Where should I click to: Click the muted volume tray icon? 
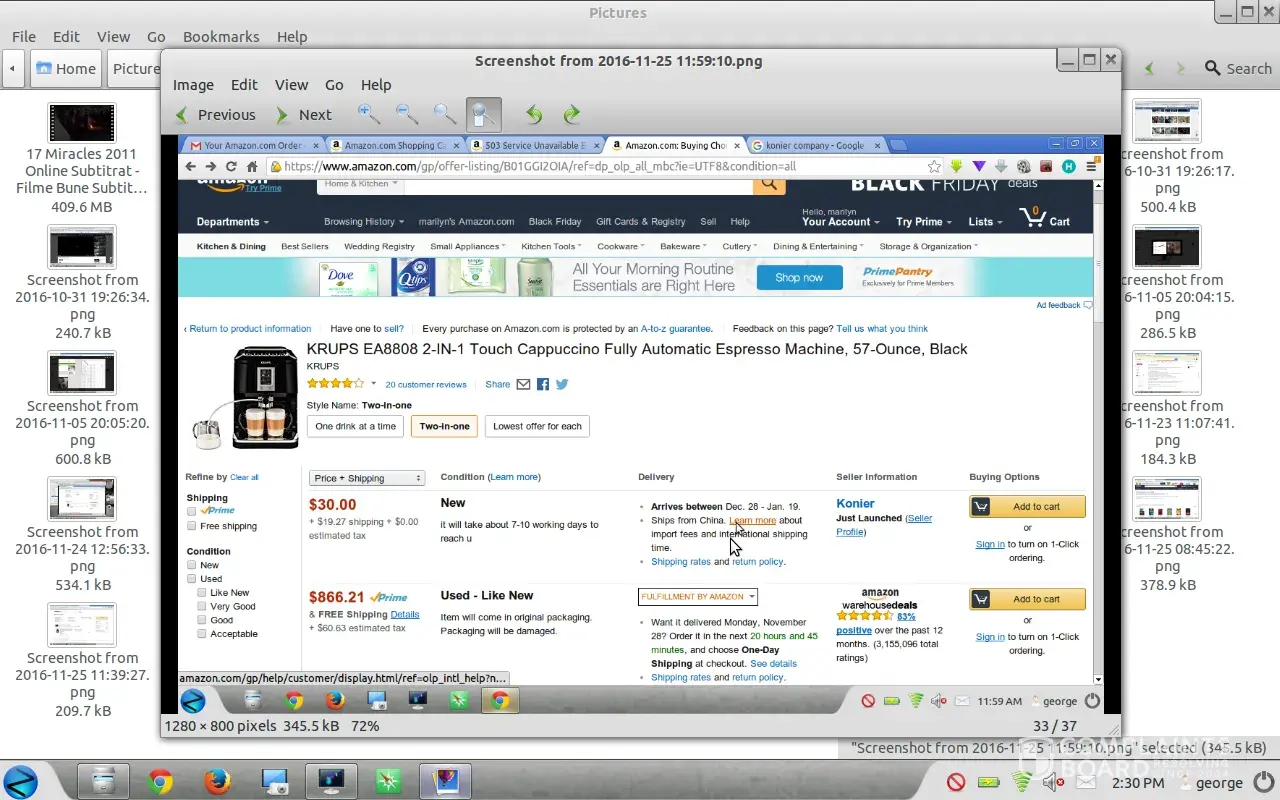click(1052, 783)
